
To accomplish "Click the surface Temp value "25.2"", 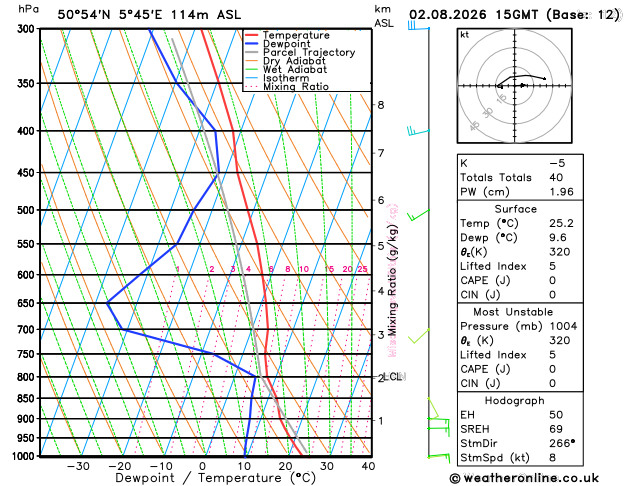I will click(562, 223).
